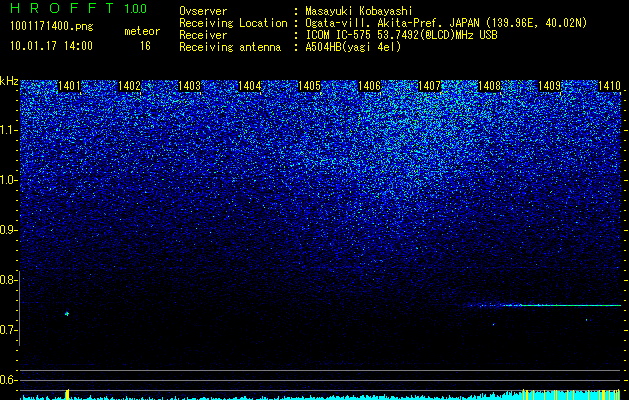Click the time marker 1405
Viewport: 629px width, 400px height.
(x=309, y=86)
